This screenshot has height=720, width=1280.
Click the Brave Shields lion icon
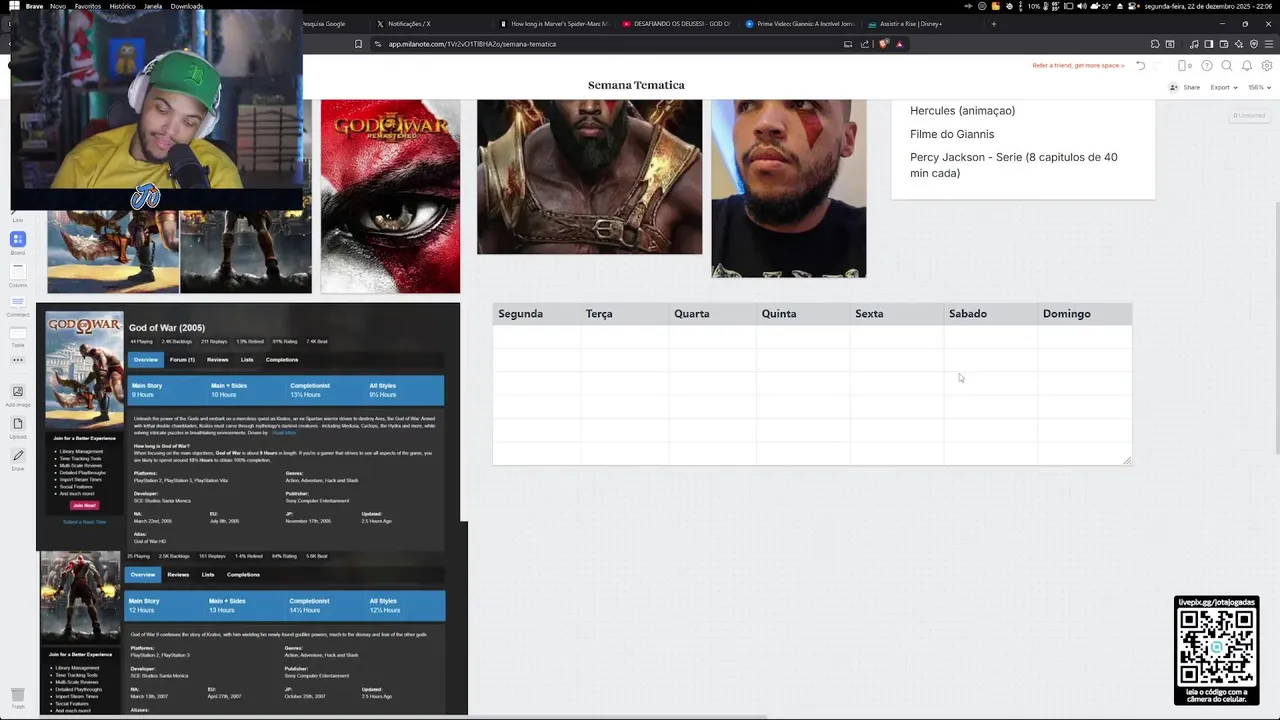coord(884,44)
